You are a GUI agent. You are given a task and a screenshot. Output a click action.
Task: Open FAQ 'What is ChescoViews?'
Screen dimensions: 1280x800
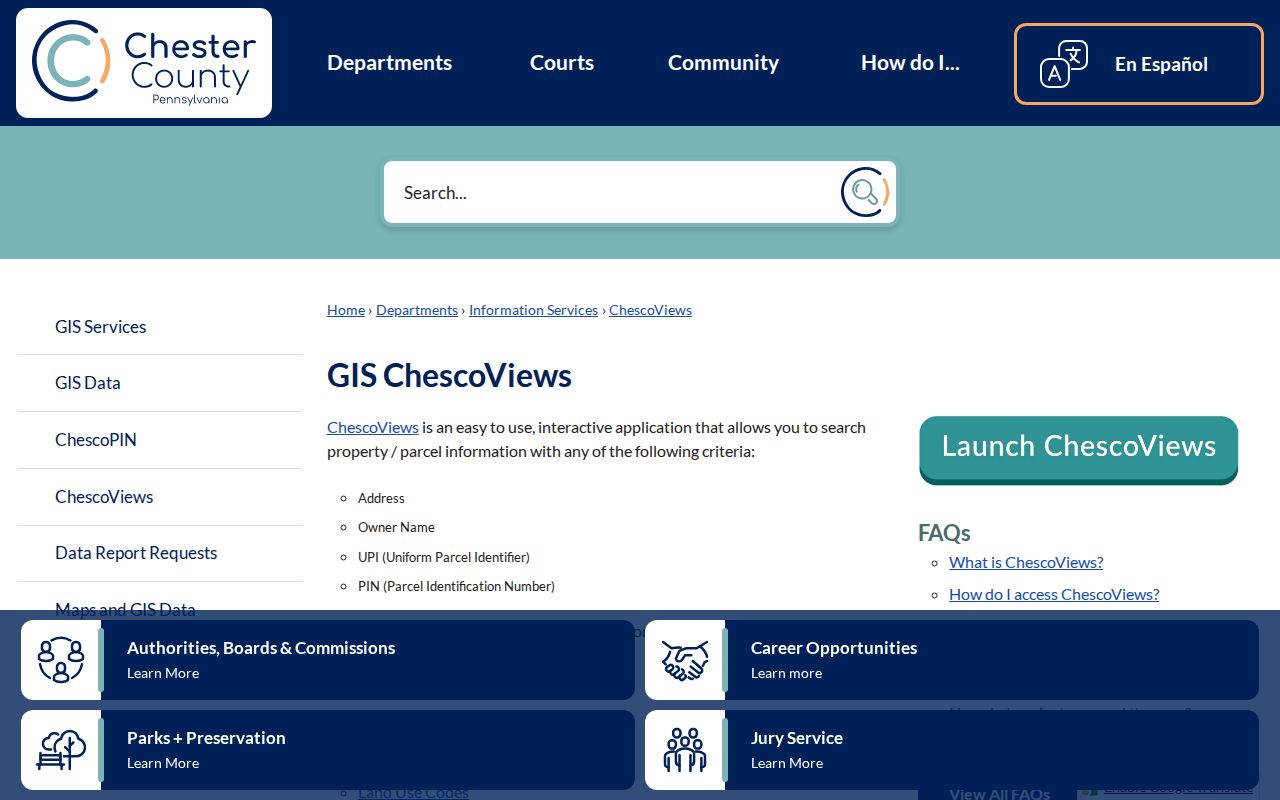(1026, 562)
